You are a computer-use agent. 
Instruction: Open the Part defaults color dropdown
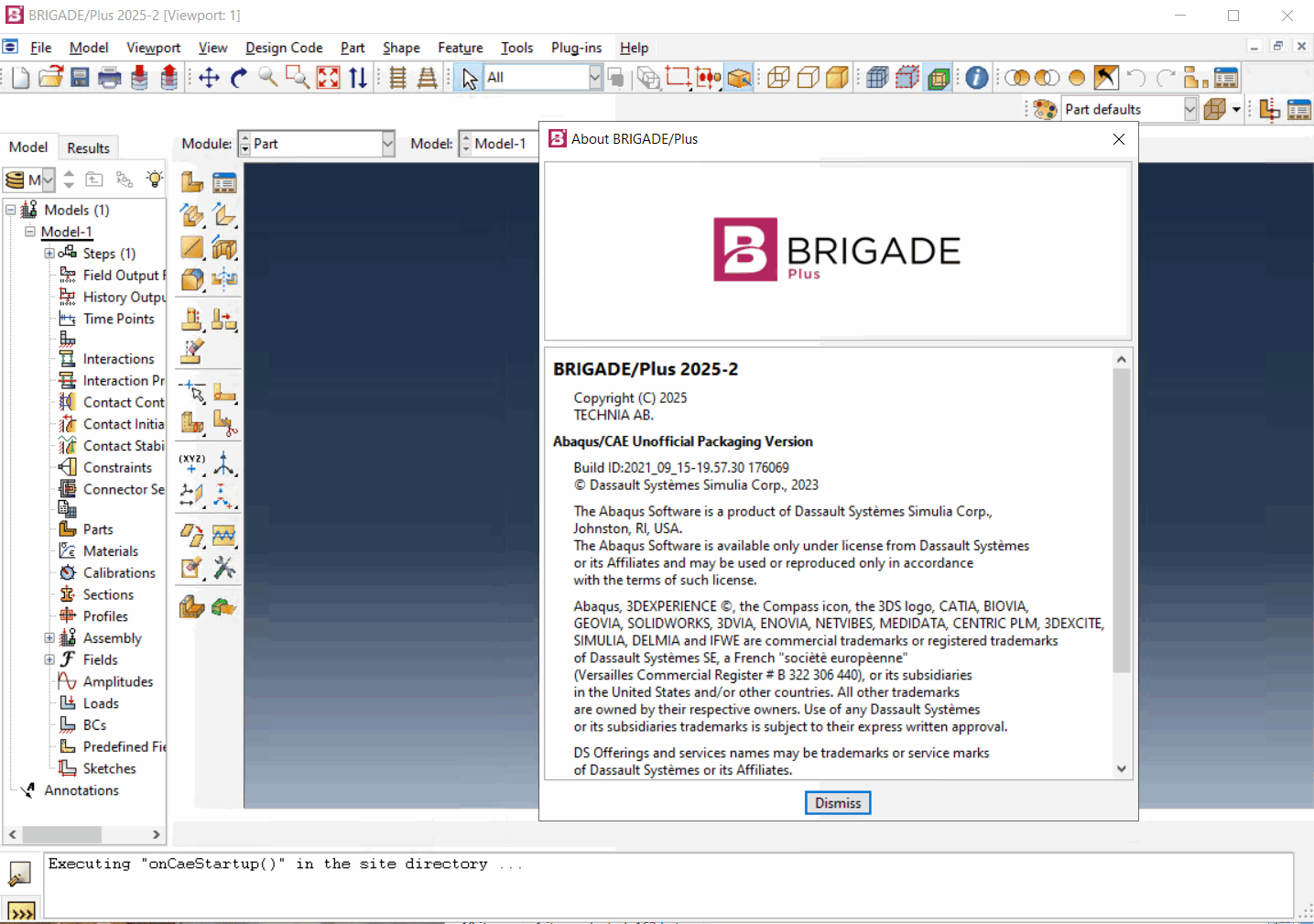click(1130, 110)
